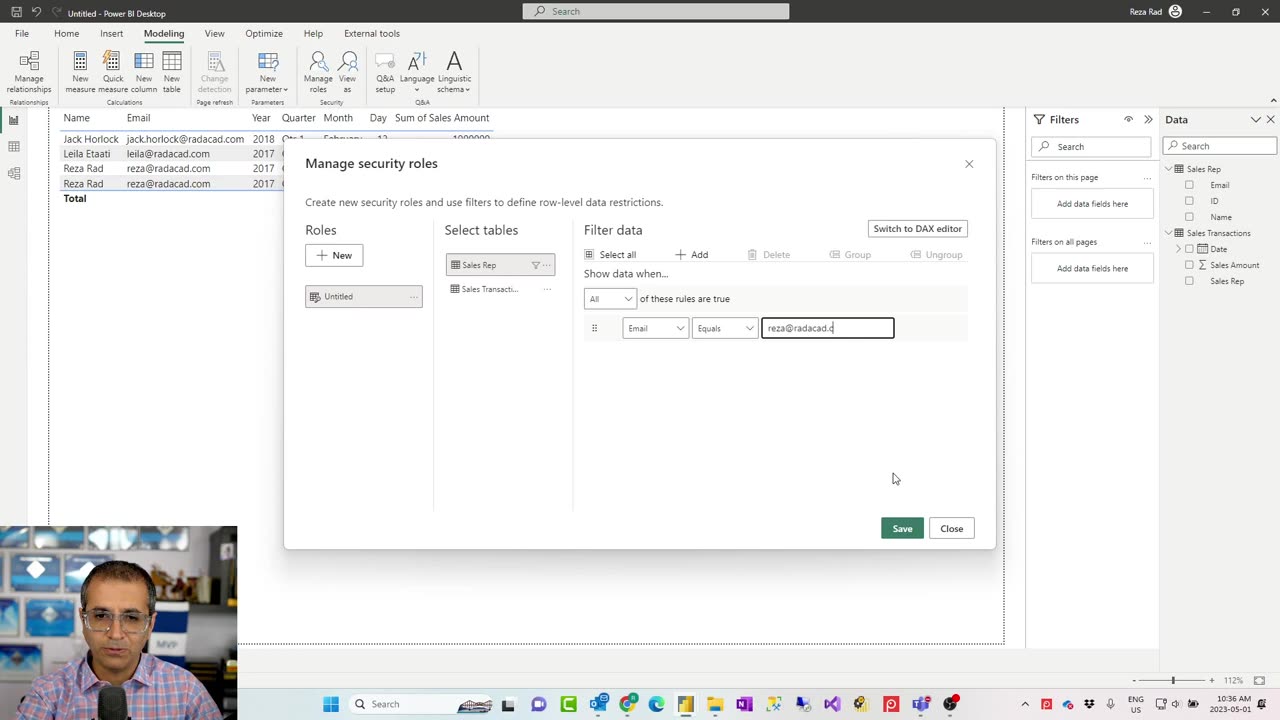Collapse Data pane with chevron
This screenshot has height=720, width=1280.
[1256, 120]
